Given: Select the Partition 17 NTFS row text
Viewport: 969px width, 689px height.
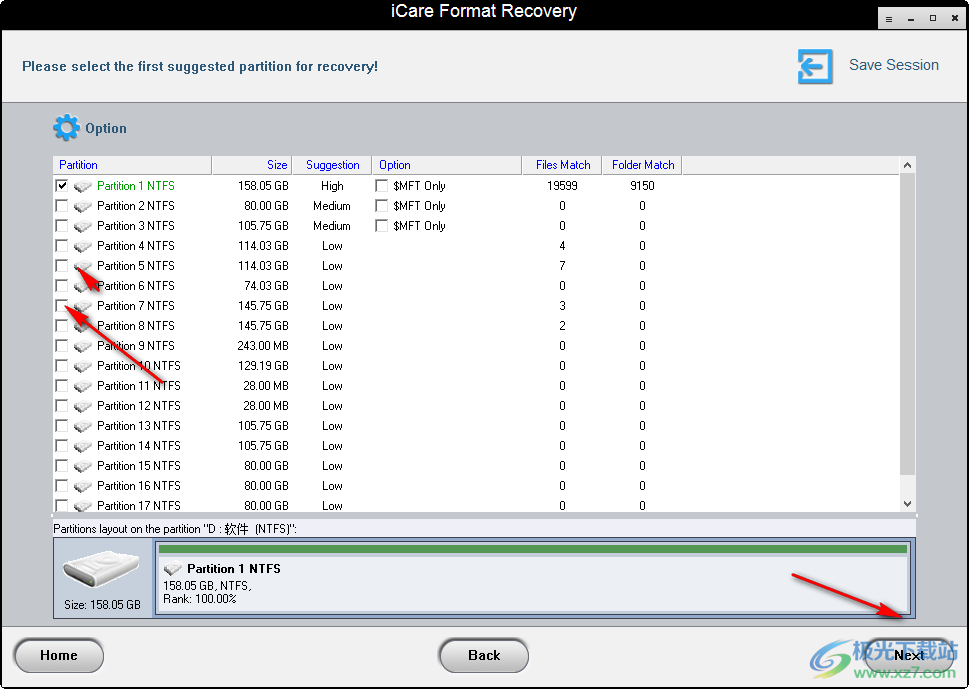Looking at the screenshot, I should (138, 506).
